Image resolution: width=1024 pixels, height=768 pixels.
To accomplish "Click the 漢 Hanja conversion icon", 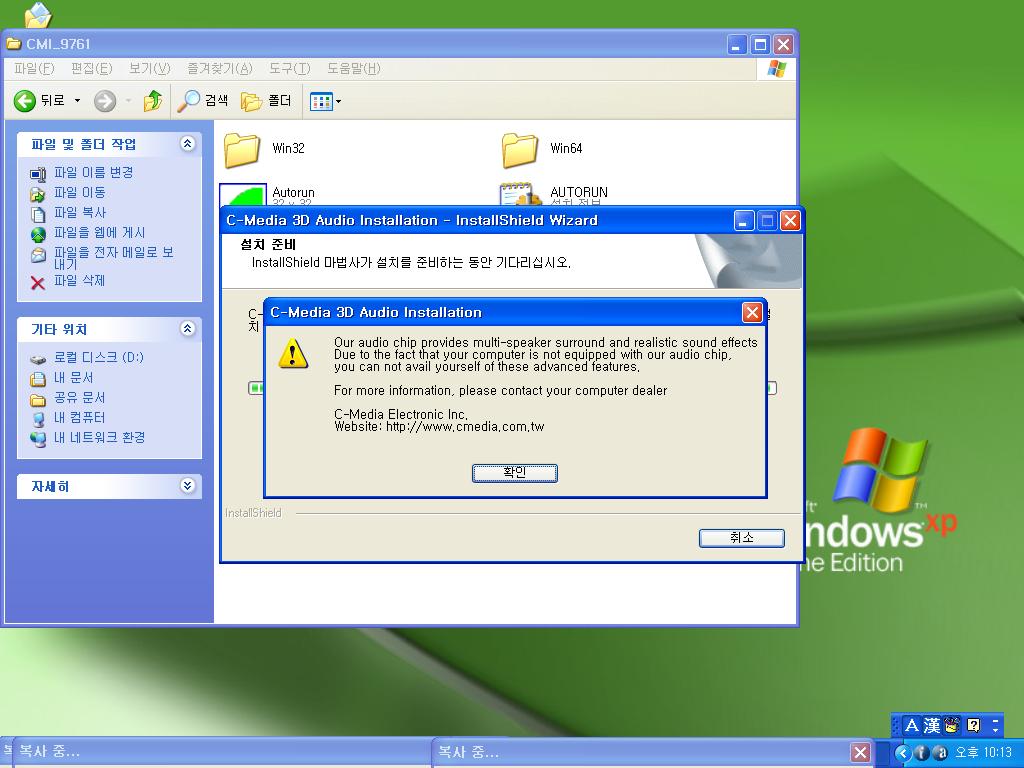I will pyautogui.click(x=932, y=725).
